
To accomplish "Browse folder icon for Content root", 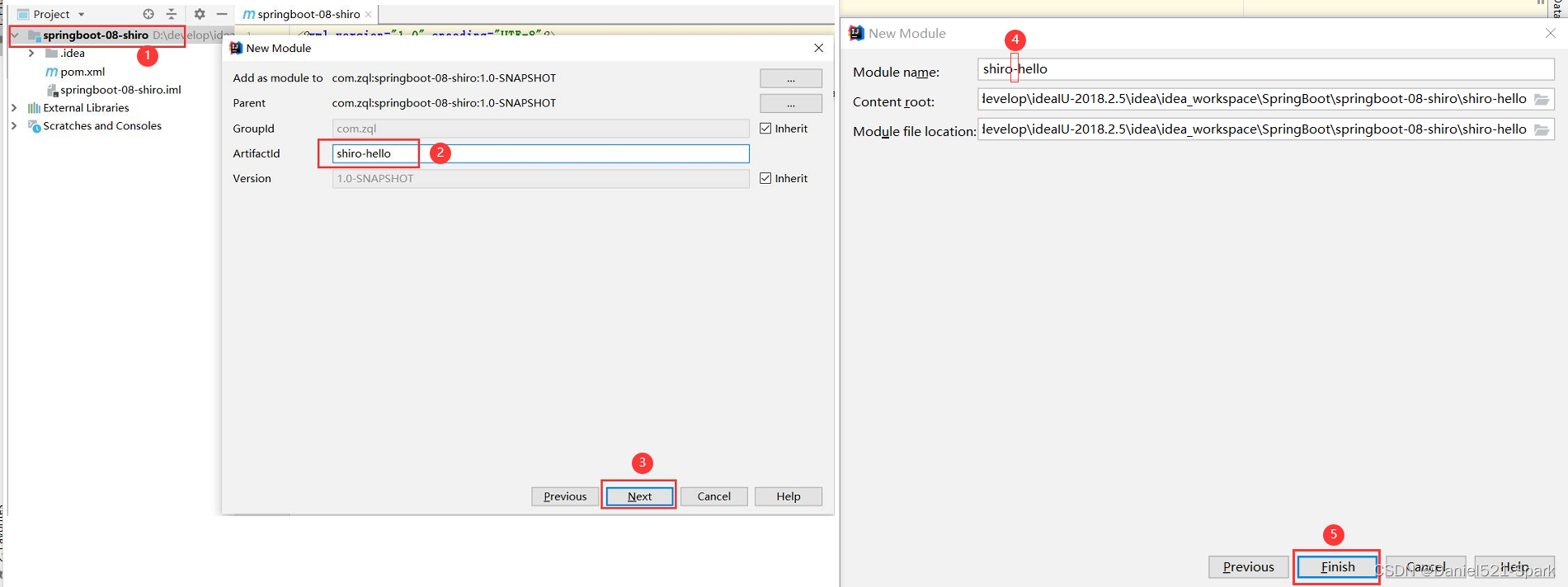I will click(x=1542, y=99).
